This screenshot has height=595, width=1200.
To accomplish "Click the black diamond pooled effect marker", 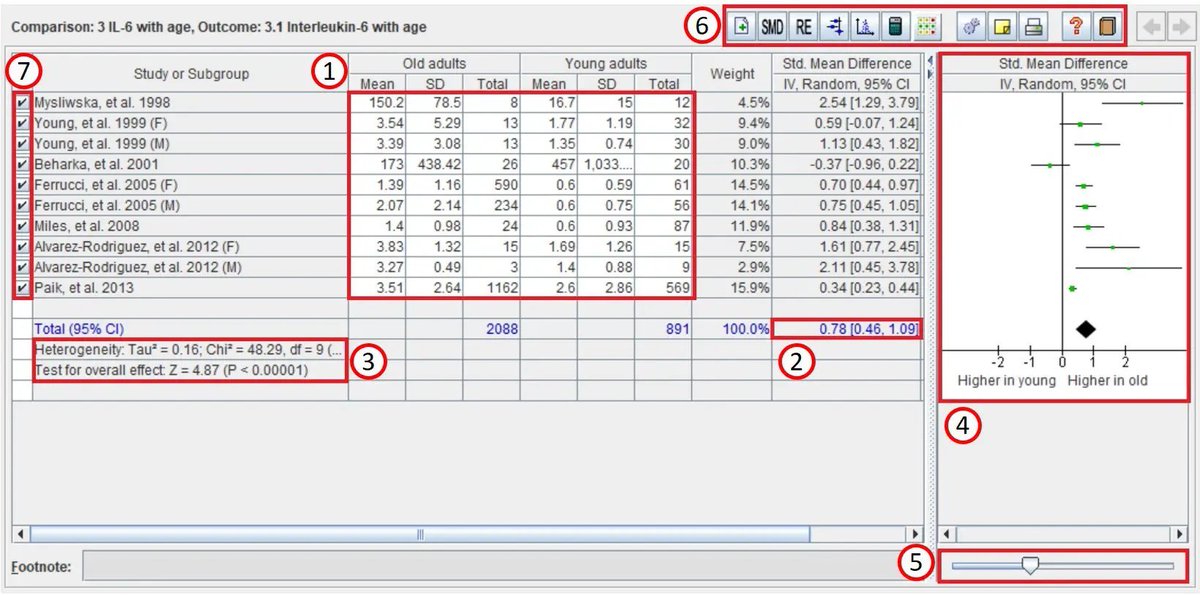I will pos(1085,328).
